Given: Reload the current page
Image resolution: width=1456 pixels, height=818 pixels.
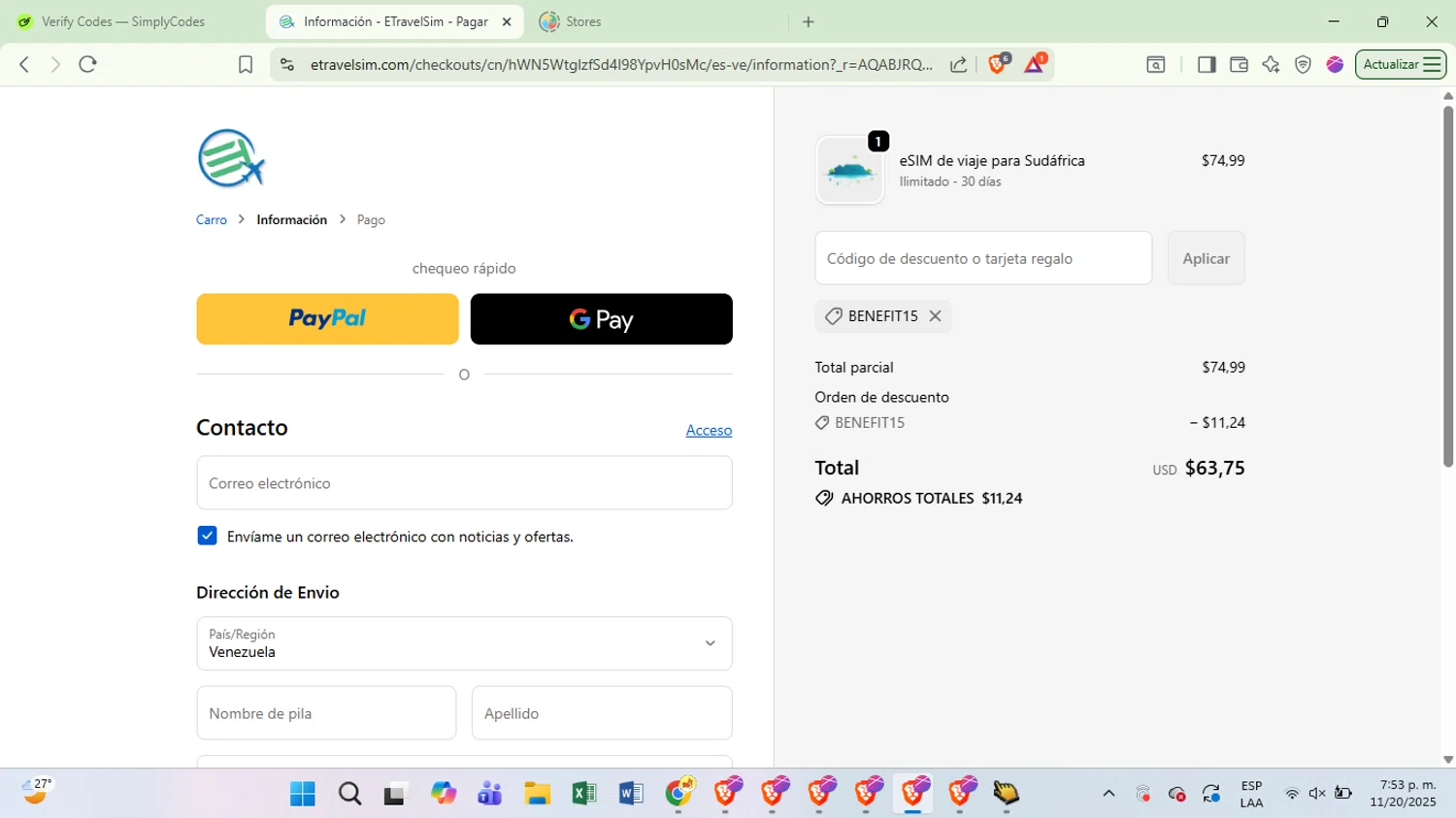Looking at the screenshot, I should pos(87,64).
